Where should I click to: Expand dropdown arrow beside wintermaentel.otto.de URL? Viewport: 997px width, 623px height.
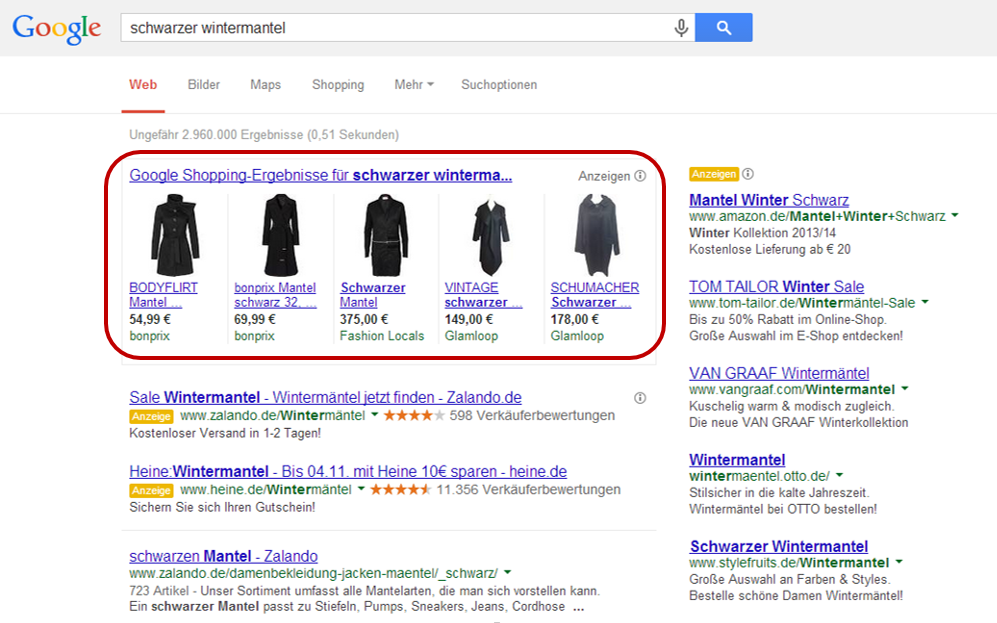(839, 476)
